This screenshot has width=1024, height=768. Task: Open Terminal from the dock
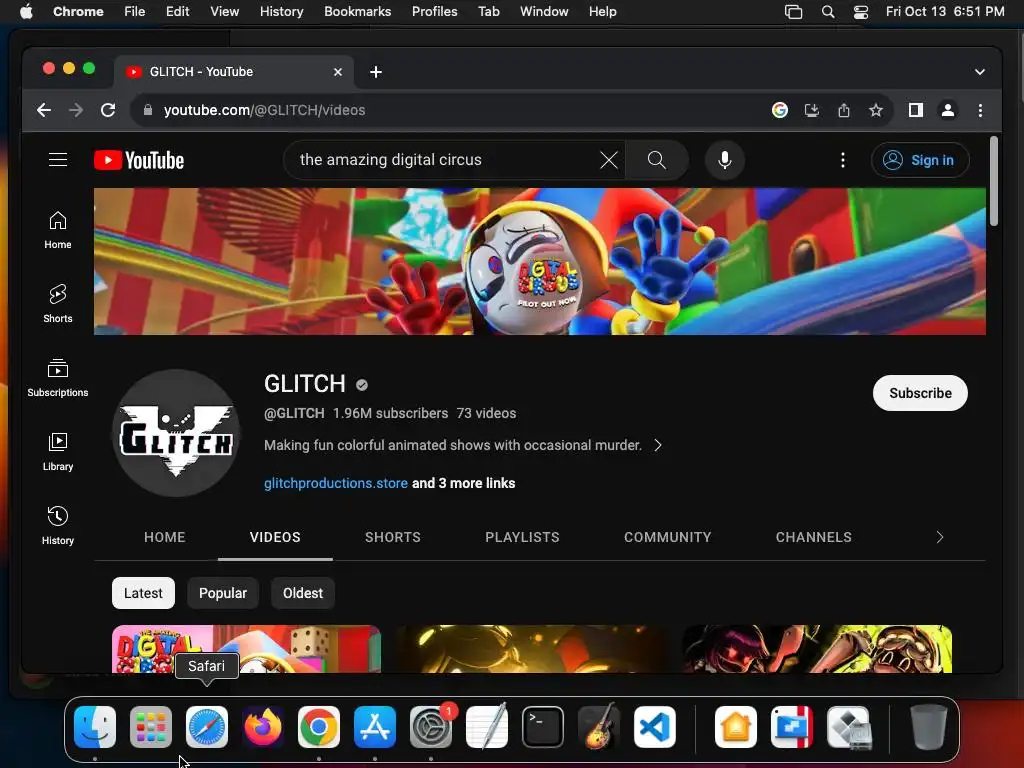tap(543, 727)
